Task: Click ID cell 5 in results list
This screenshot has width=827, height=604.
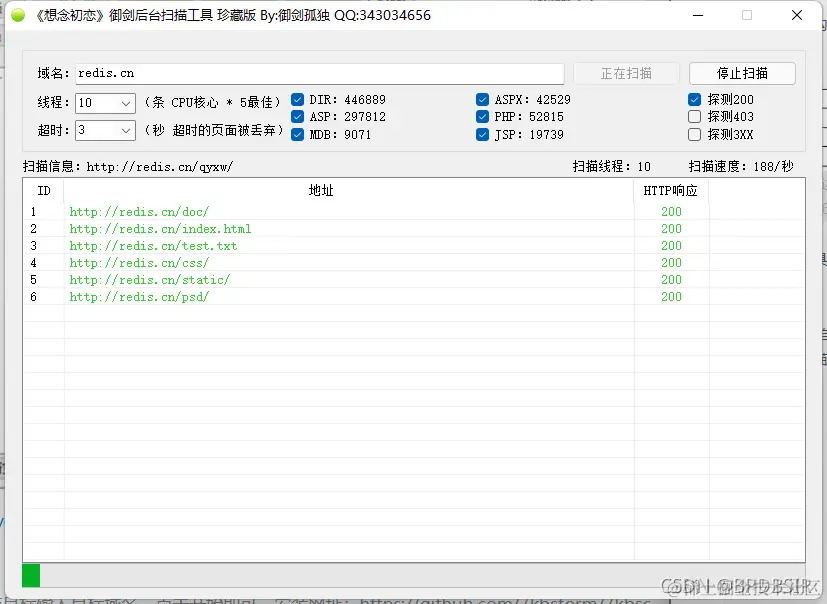Action: point(34,280)
